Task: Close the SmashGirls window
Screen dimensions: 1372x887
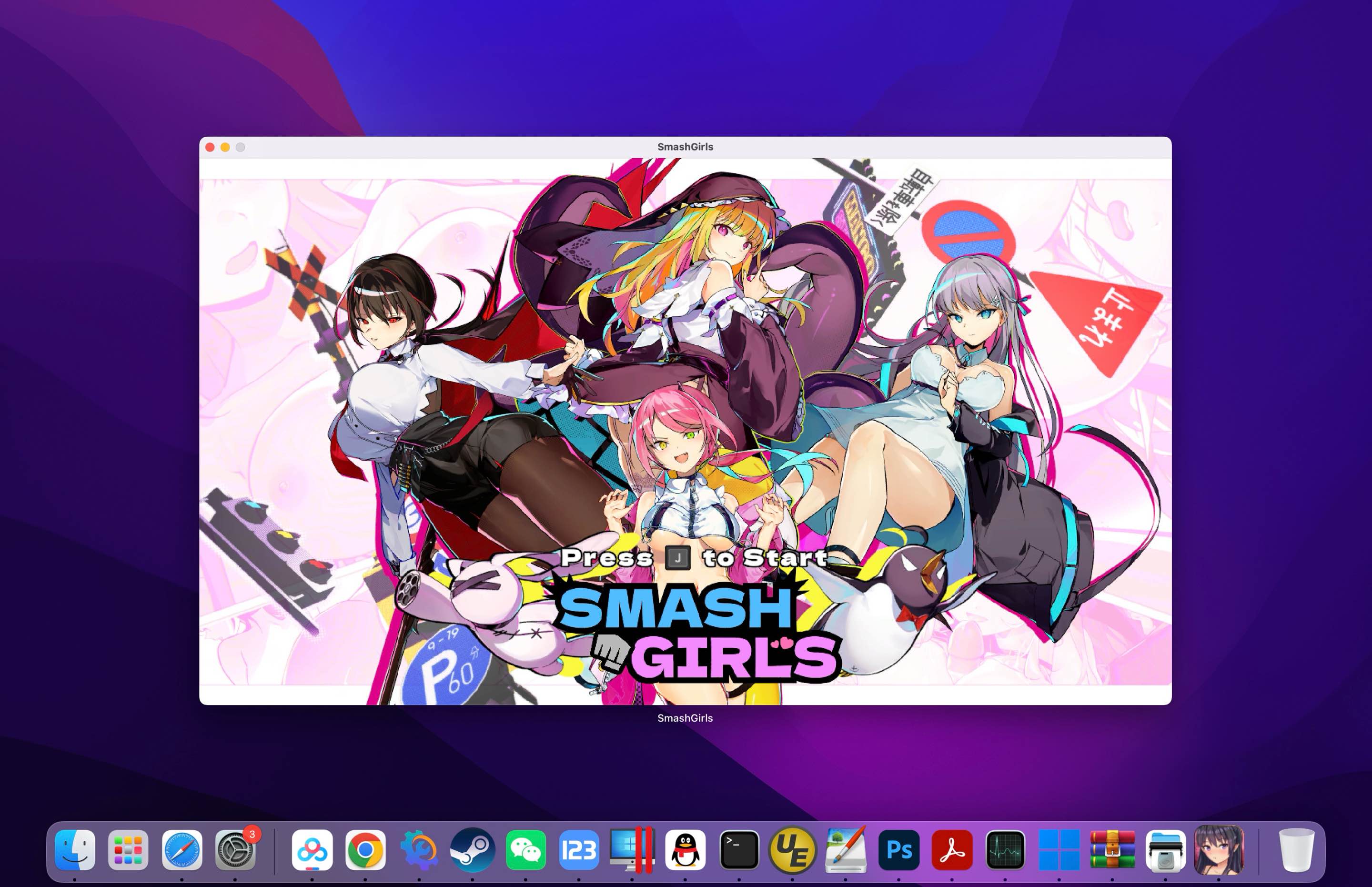Action: pyautogui.click(x=210, y=148)
